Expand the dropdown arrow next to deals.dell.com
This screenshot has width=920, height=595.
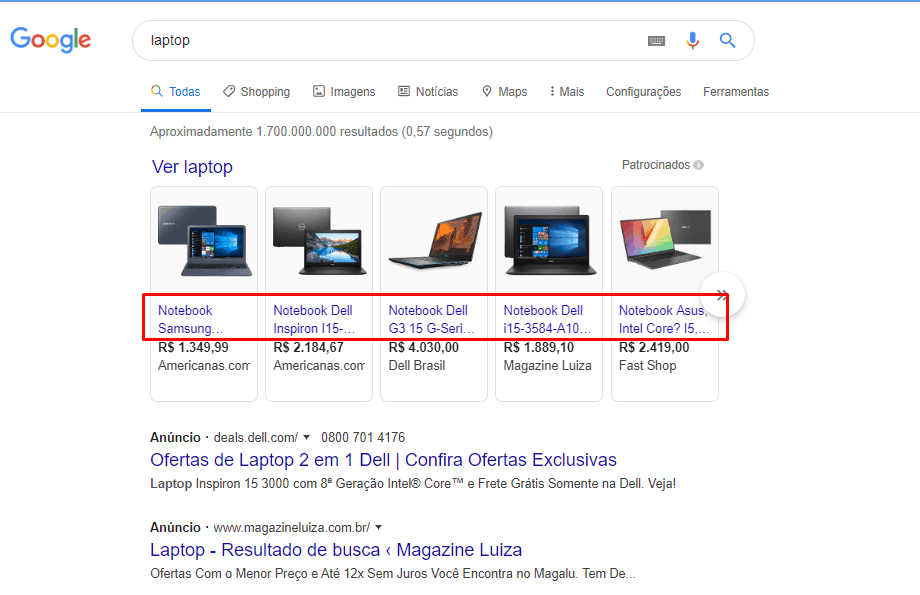[306, 437]
